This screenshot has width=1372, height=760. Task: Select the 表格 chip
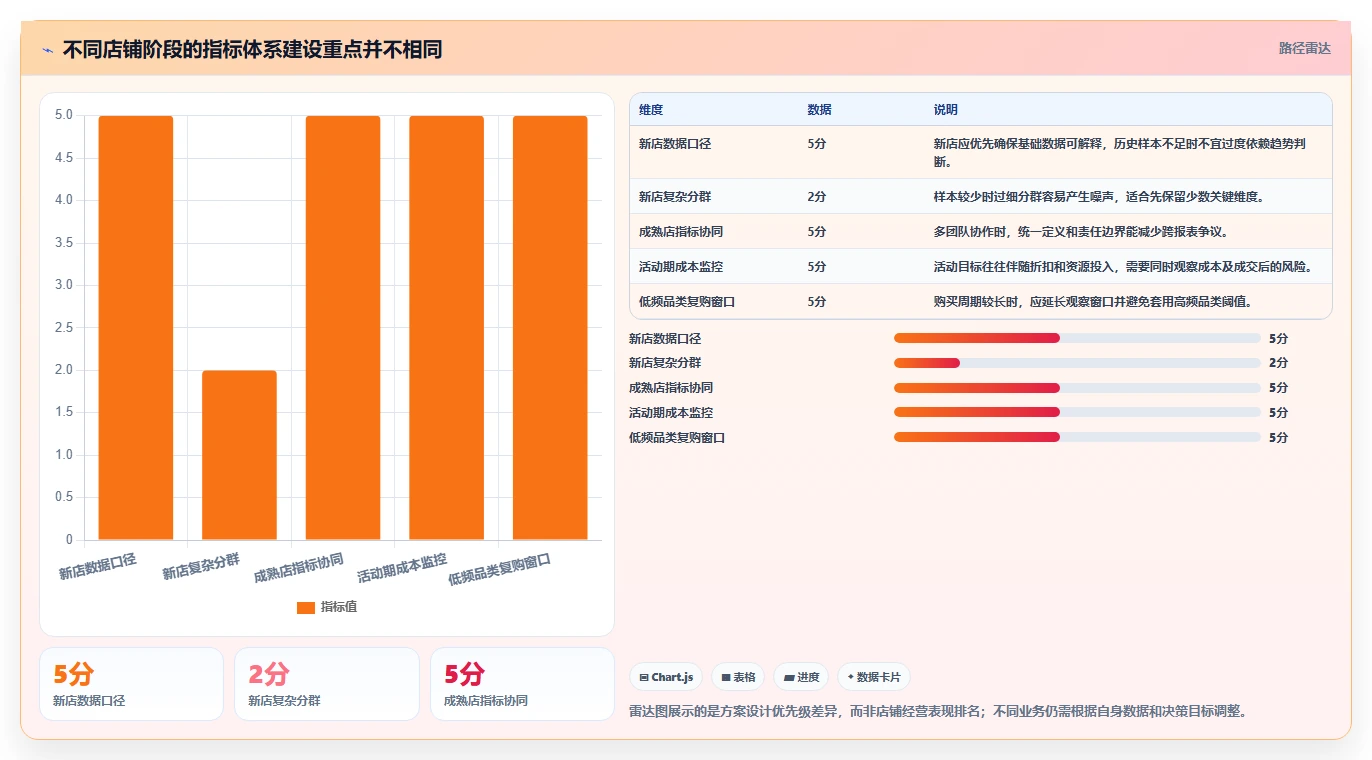pyautogui.click(x=738, y=677)
